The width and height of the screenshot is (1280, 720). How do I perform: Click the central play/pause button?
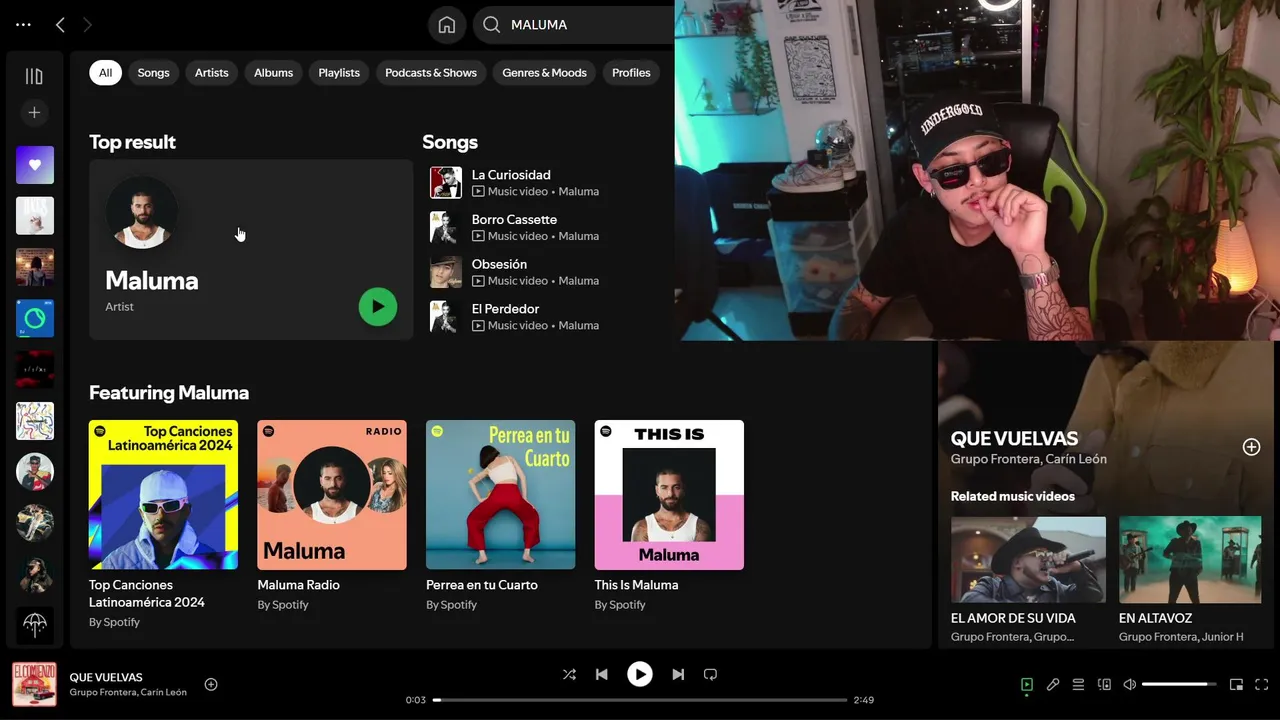[640, 675]
